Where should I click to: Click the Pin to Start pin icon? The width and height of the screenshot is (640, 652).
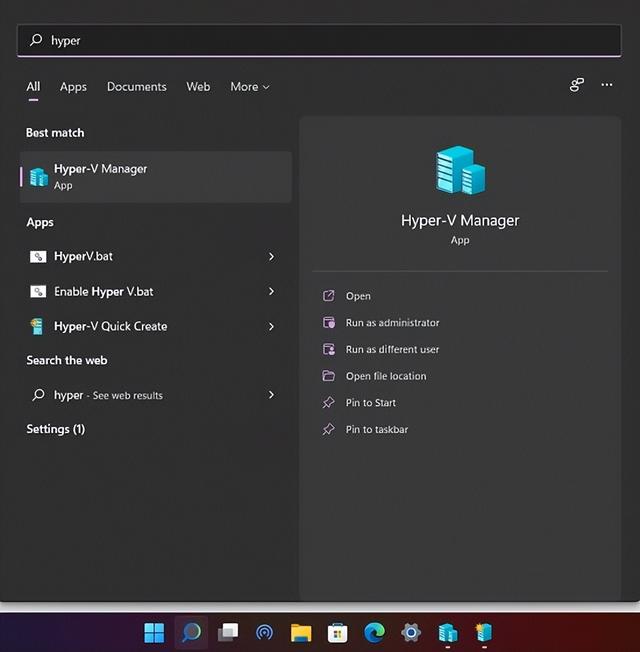(329, 402)
